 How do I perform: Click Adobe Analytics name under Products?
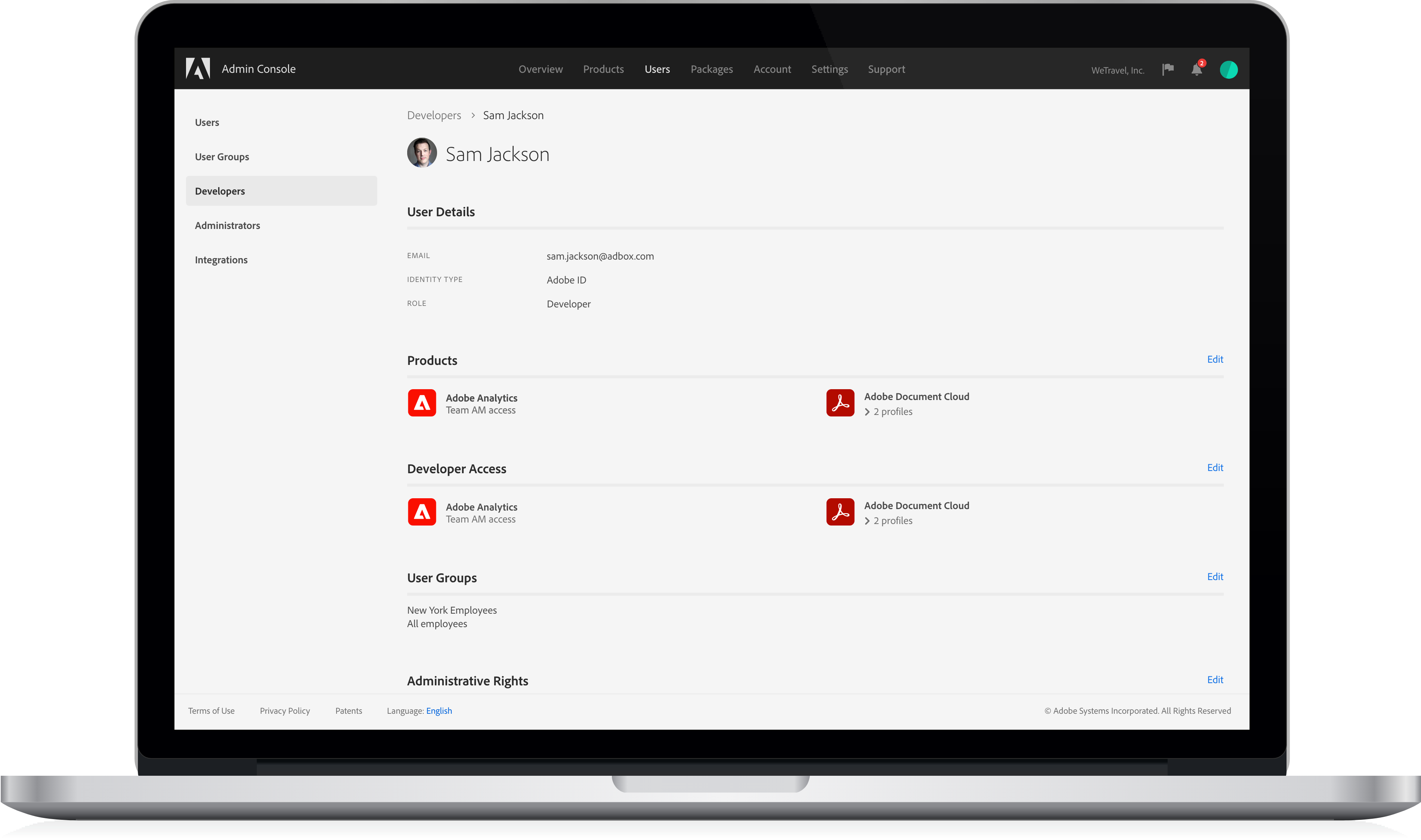(x=481, y=398)
